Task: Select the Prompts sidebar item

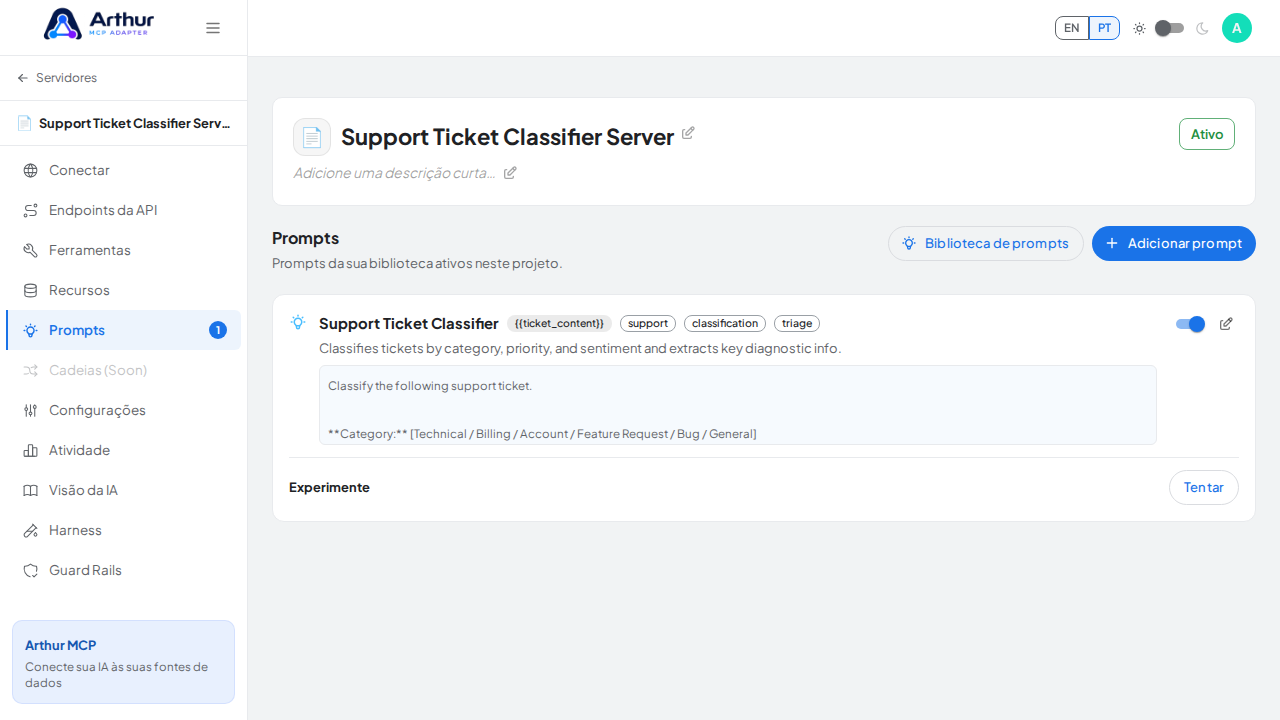Action: [x=123, y=330]
